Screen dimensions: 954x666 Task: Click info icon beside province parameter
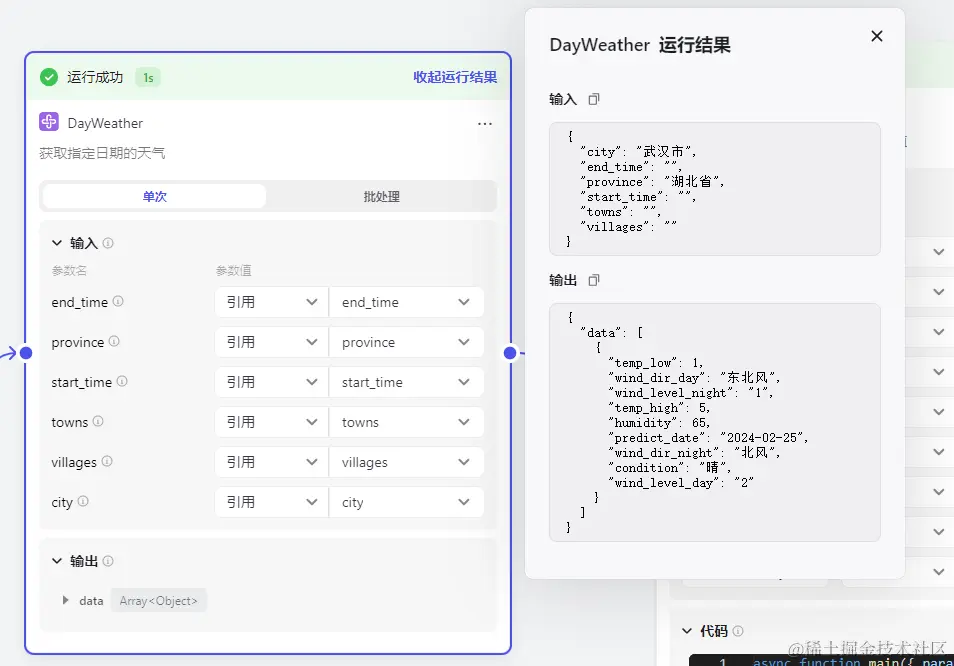point(114,341)
